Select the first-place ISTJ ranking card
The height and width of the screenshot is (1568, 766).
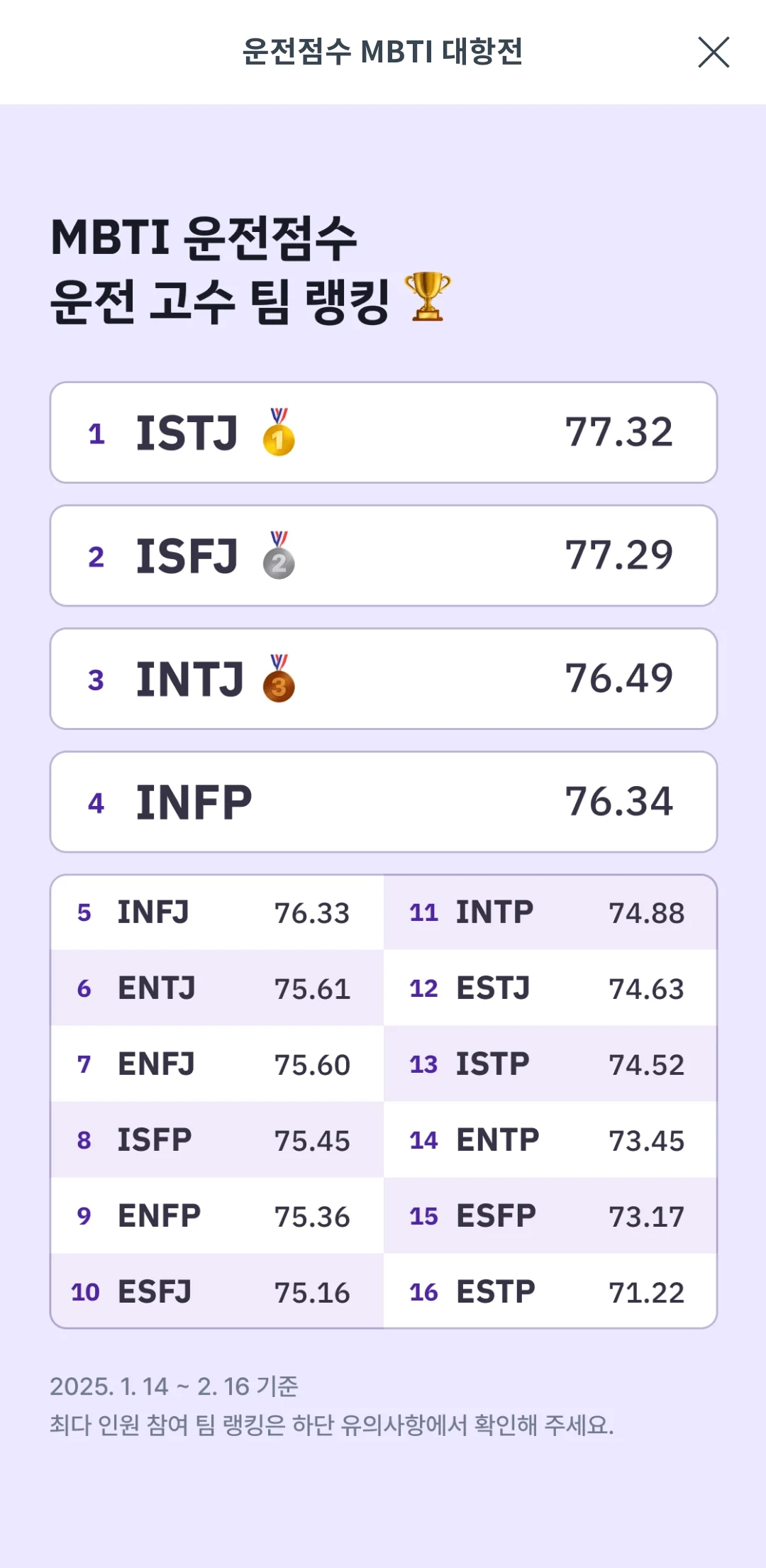(383, 433)
